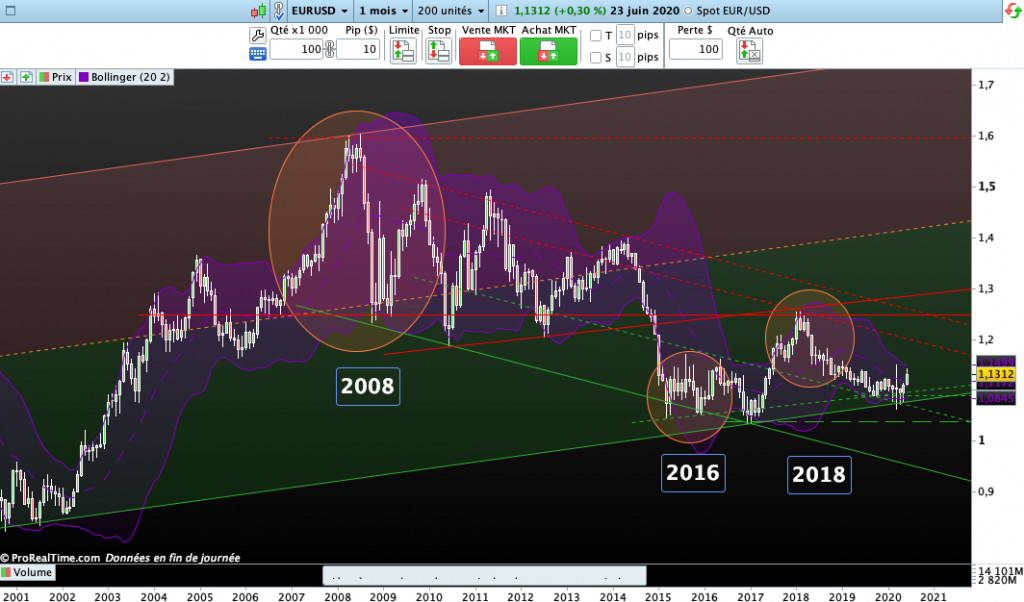Click the candlestick chart style icon
This screenshot has height=602, width=1024.
[x=258, y=10]
